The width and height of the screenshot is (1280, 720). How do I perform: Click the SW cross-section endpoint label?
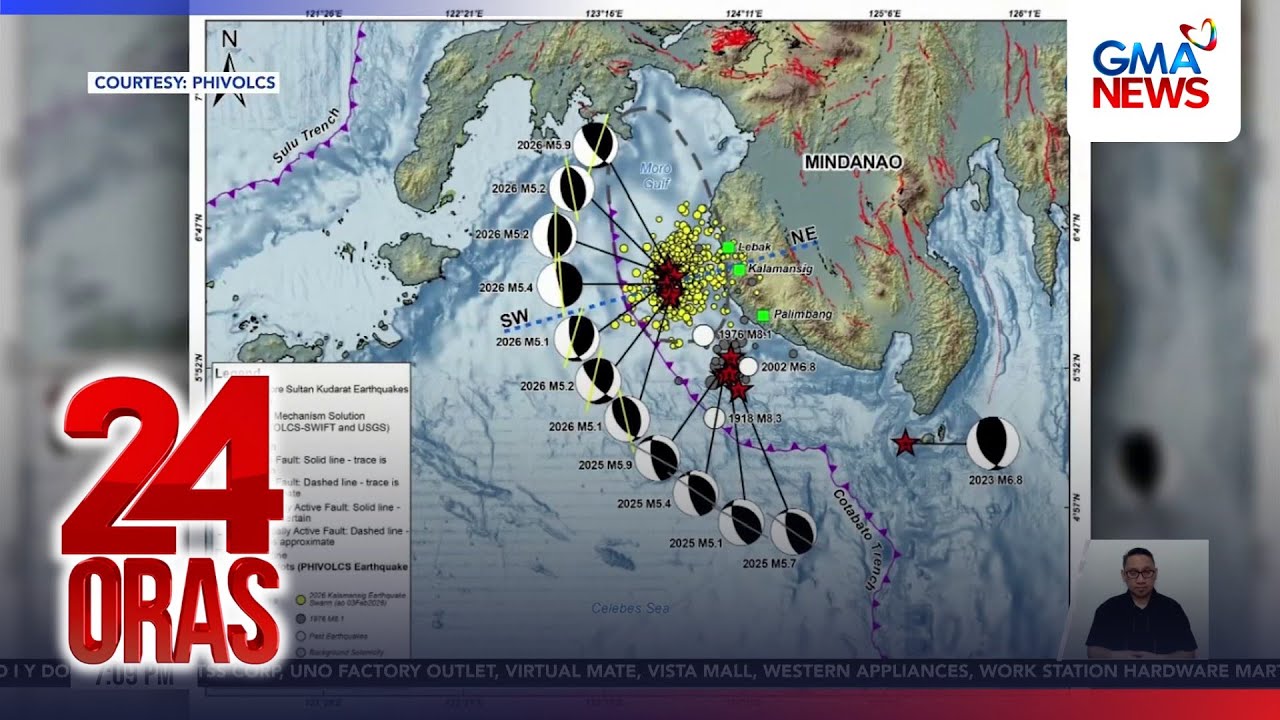(515, 320)
